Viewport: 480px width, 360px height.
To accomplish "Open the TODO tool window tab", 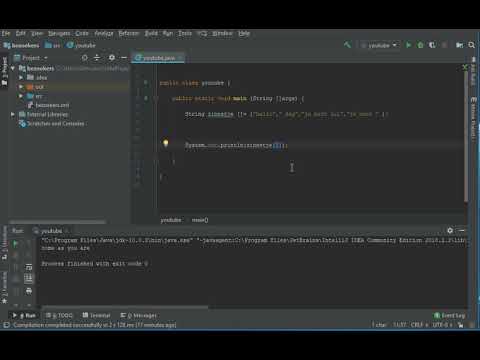I will pyautogui.click(x=59, y=315).
